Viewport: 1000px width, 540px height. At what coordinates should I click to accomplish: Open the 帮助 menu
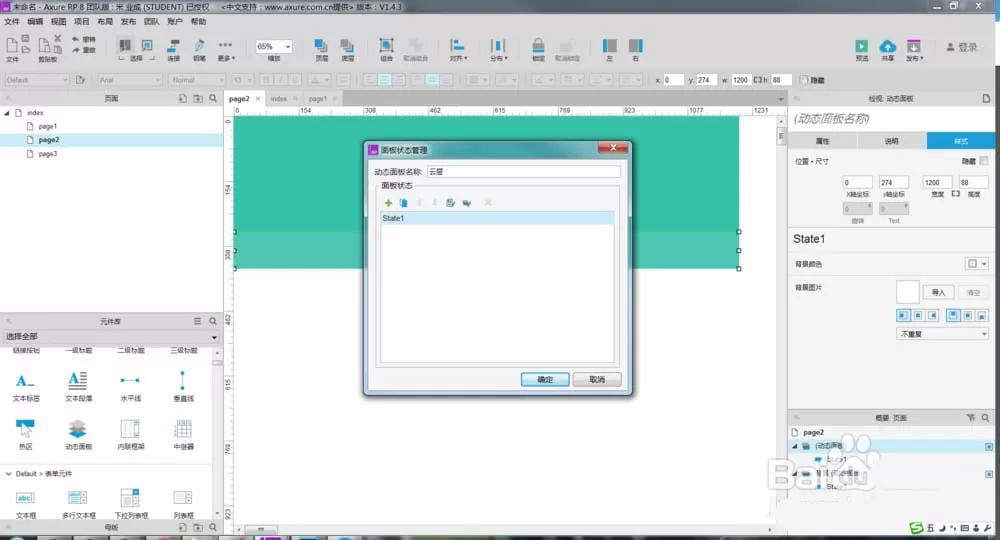click(x=198, y=21)
